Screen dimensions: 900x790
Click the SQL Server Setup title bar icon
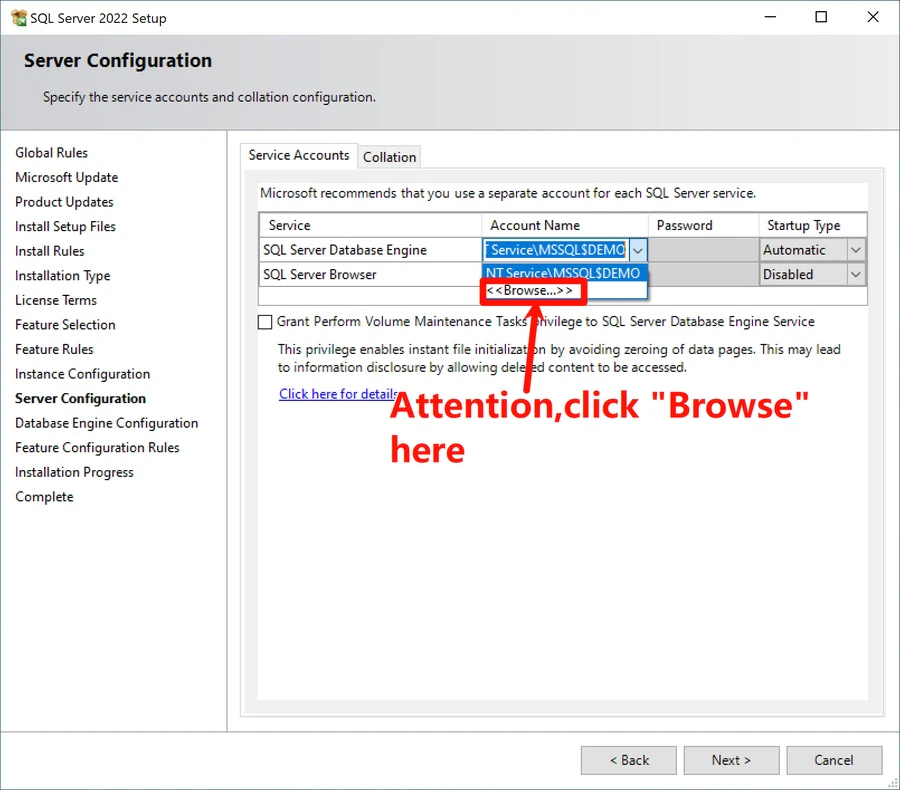pyautogui.click(x=18, y=18)
